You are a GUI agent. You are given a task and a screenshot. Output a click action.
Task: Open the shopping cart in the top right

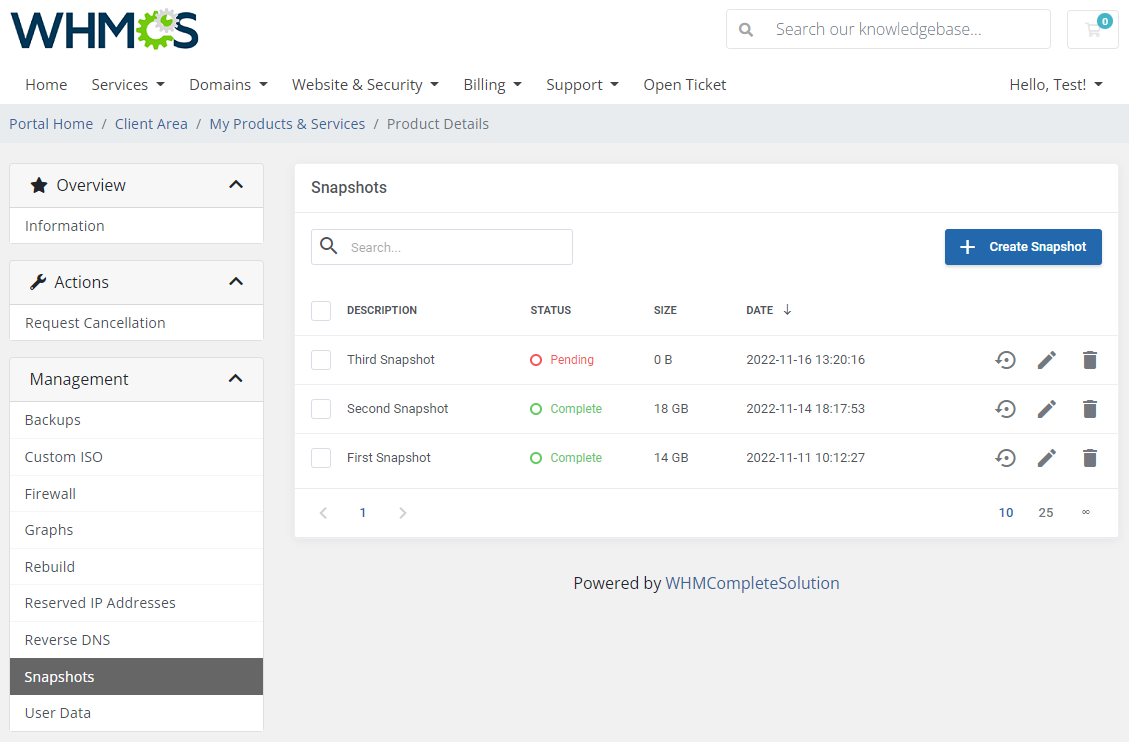coord(1092,29)
